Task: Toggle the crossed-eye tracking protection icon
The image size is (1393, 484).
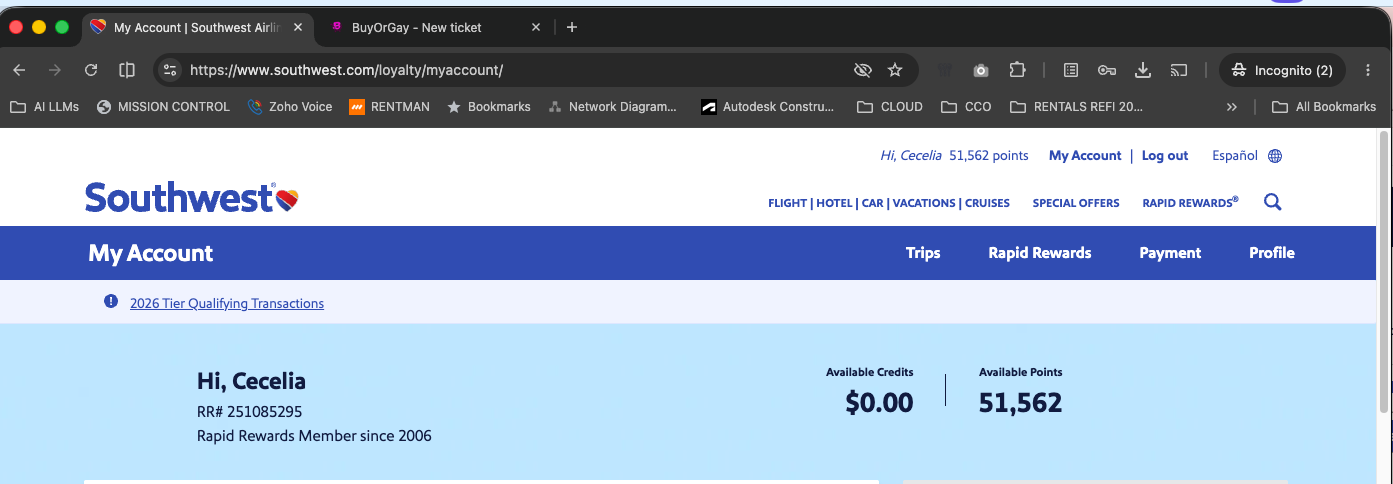Action: tap(862, 70)
